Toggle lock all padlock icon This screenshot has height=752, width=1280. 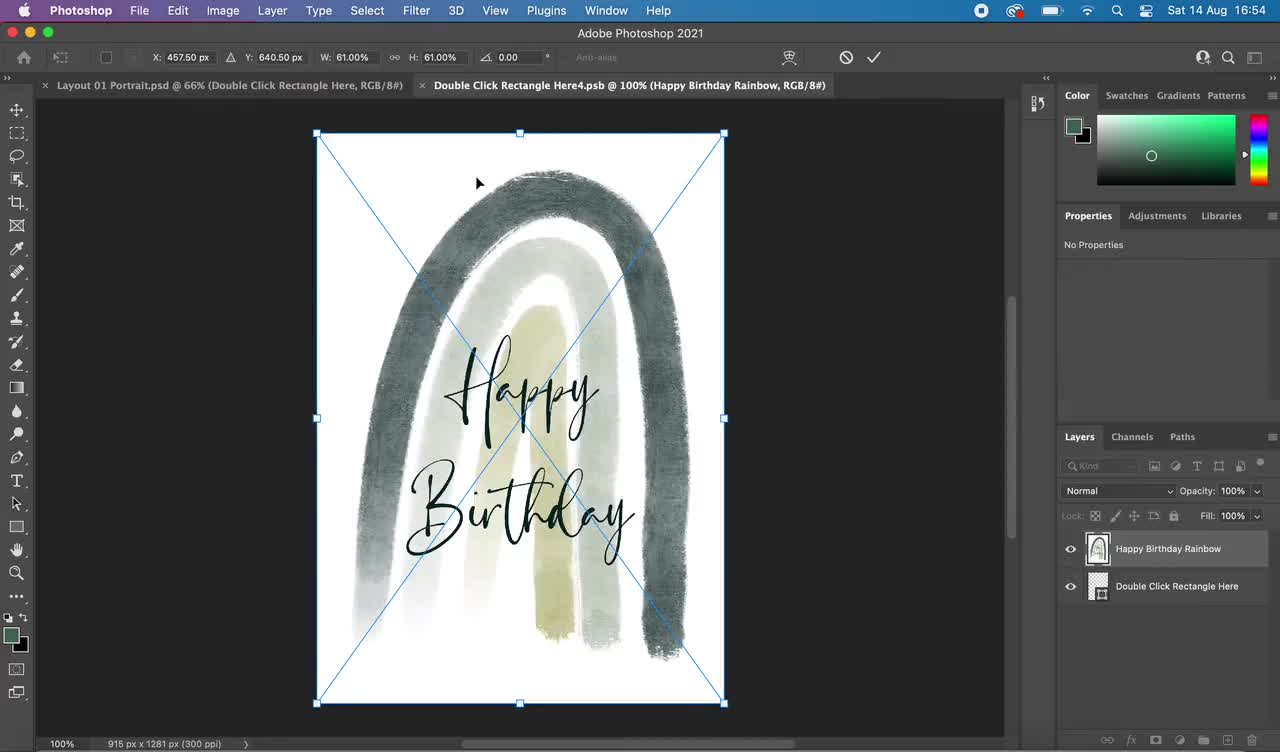tap(1174, 516)
